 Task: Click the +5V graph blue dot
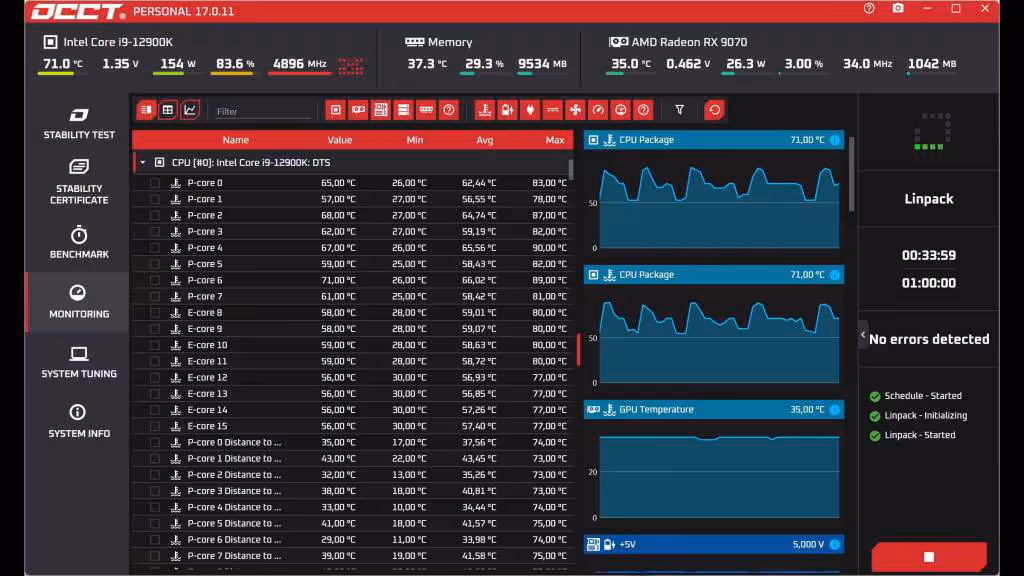pyautogui.click(x=835, y=545)
